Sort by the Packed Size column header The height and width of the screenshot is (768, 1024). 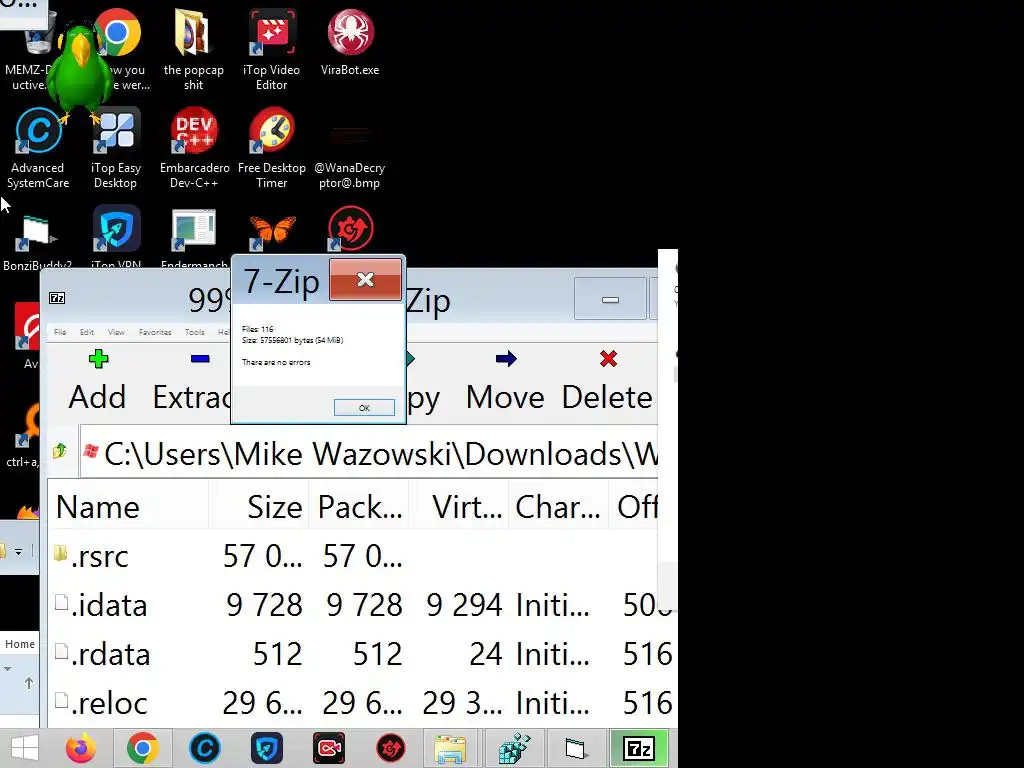(359, 507)
